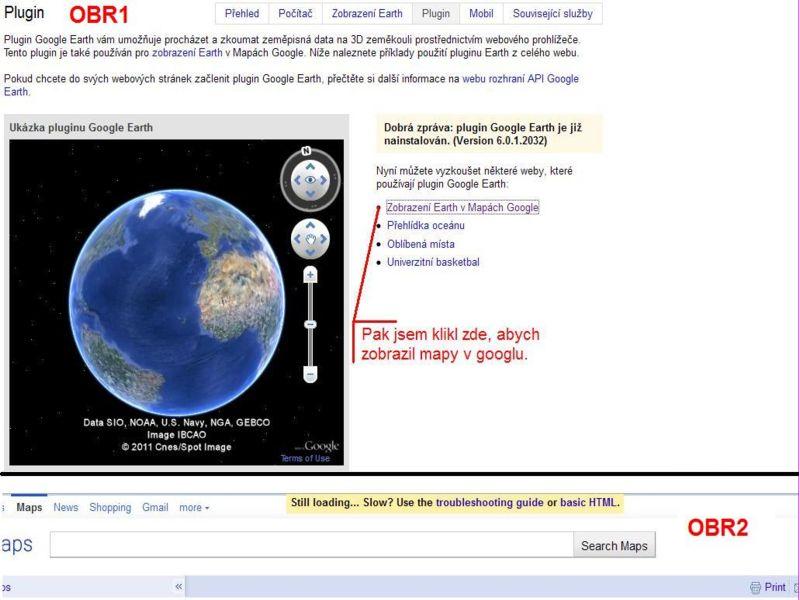Click the Ukázka pluginu Google Earth heading
Image resolution: width=800 pixels, height=600 pixels.
81,128
